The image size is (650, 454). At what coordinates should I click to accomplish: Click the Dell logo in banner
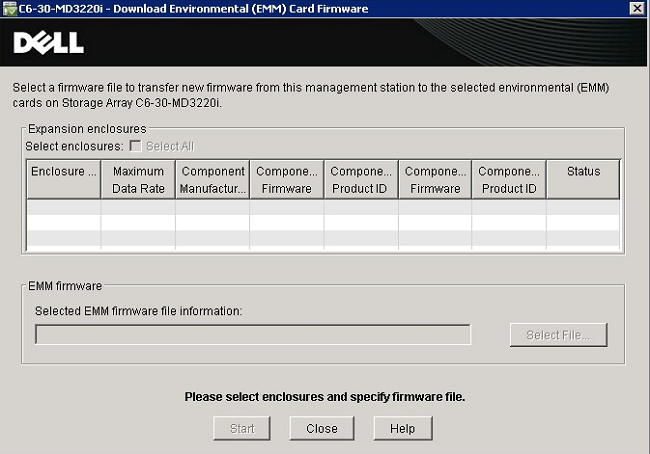(x=49, y=43)
